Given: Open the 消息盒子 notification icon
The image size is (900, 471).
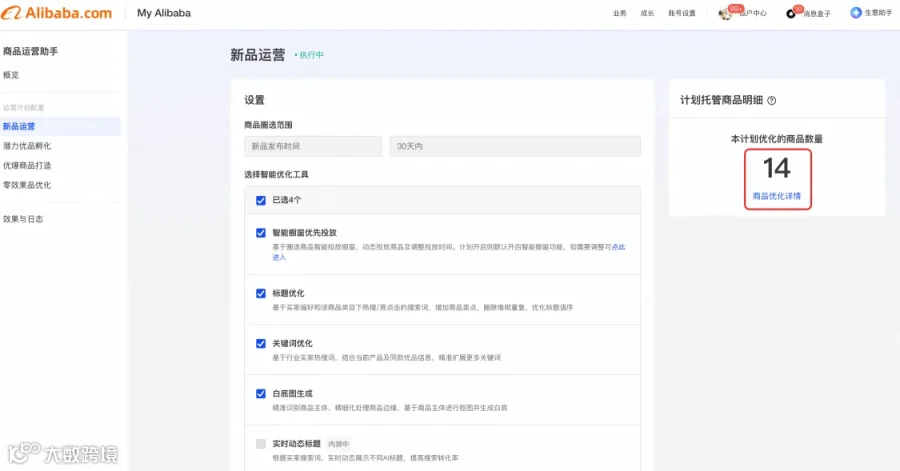Looking at the screenshot, I should tap(791, 13).
